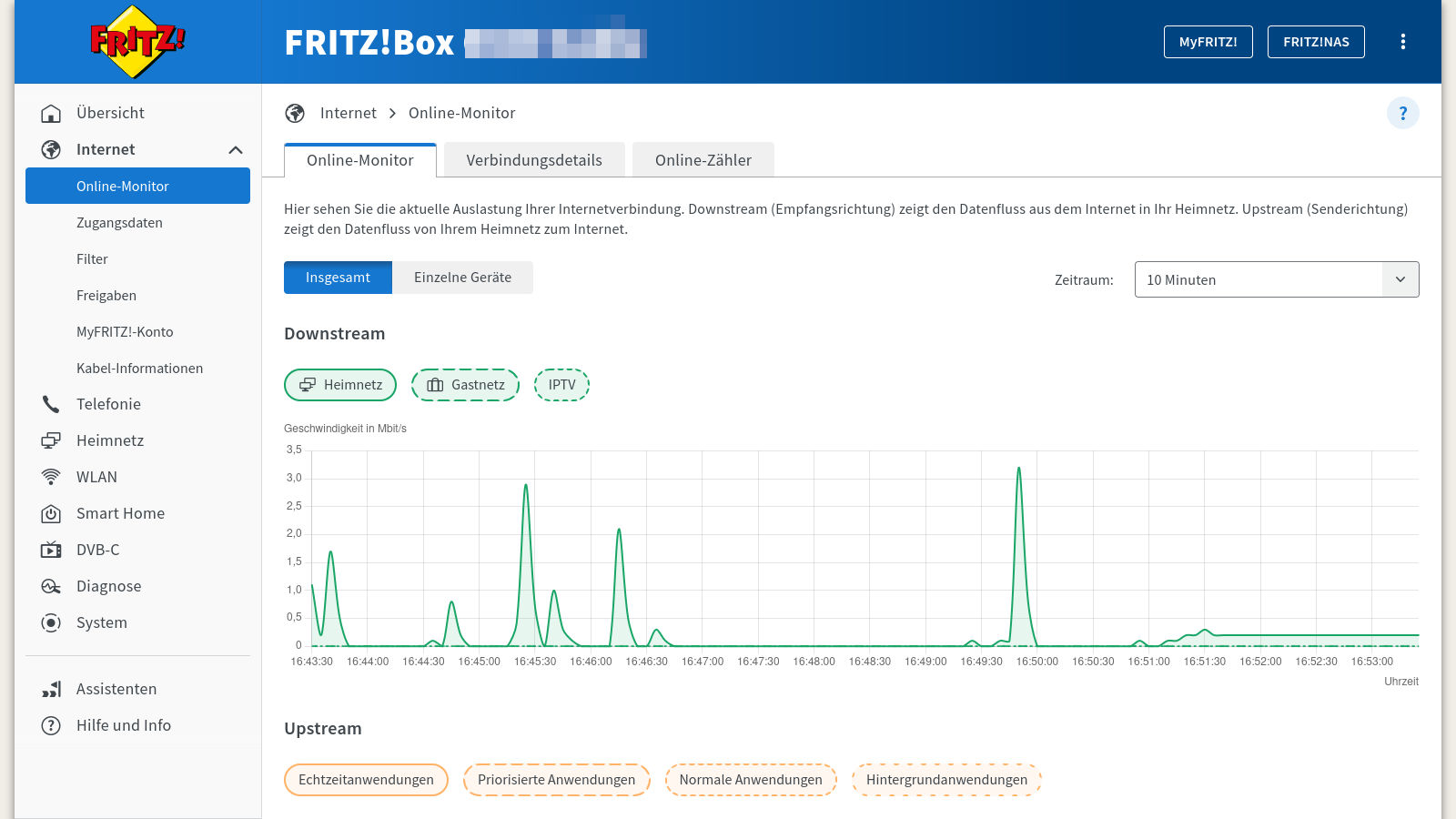Image resolution: width=1456 pixels, height=819 pixels.
Task: Open System using its target icon
Action: point(52,622)
